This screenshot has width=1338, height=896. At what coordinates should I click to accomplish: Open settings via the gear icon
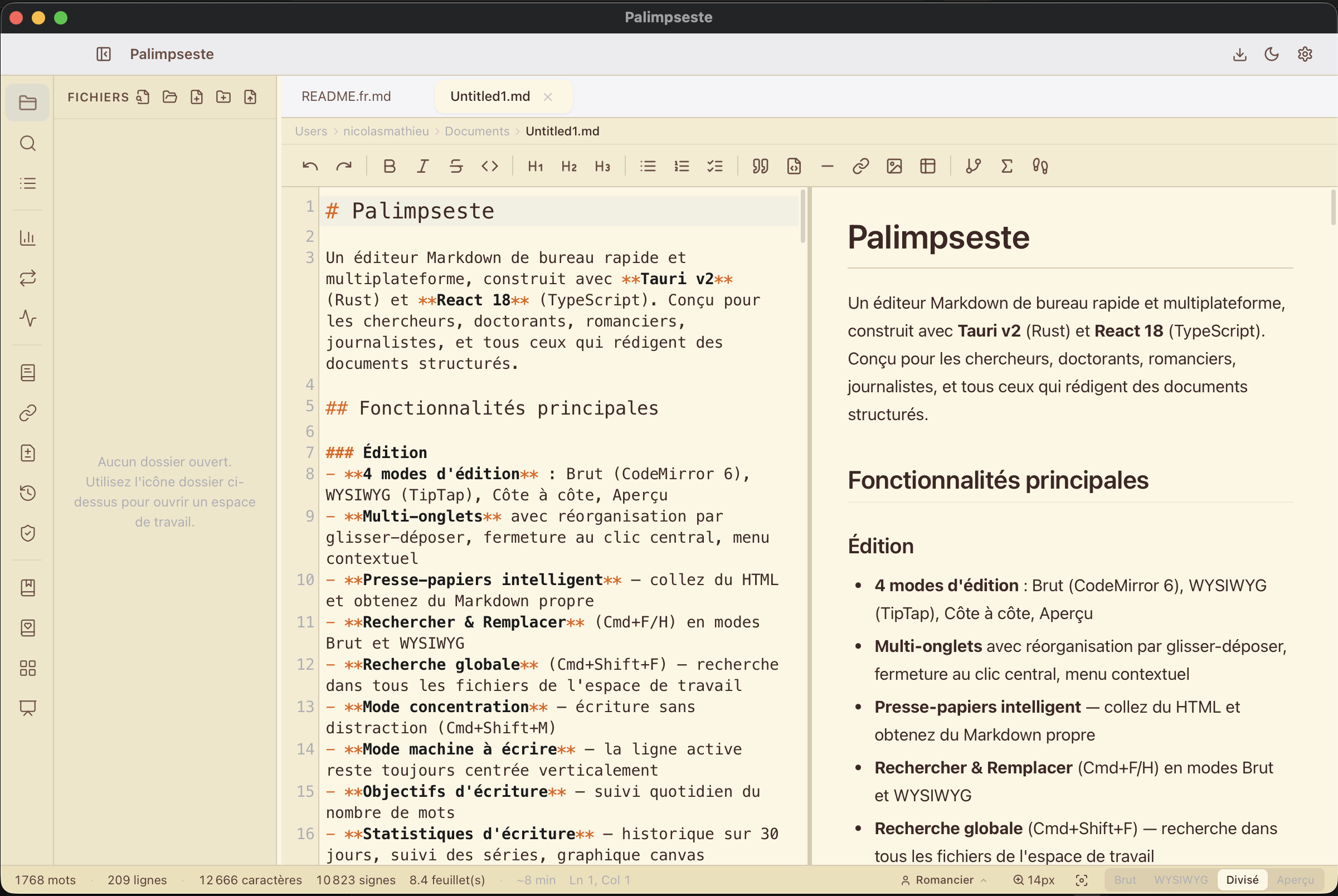click(1305, 54)
